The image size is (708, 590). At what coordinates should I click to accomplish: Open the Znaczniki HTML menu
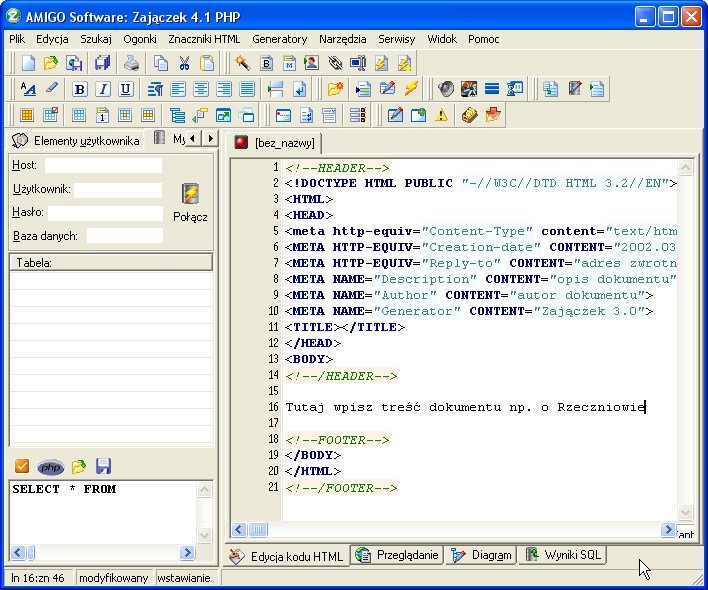tap(204, 39)
